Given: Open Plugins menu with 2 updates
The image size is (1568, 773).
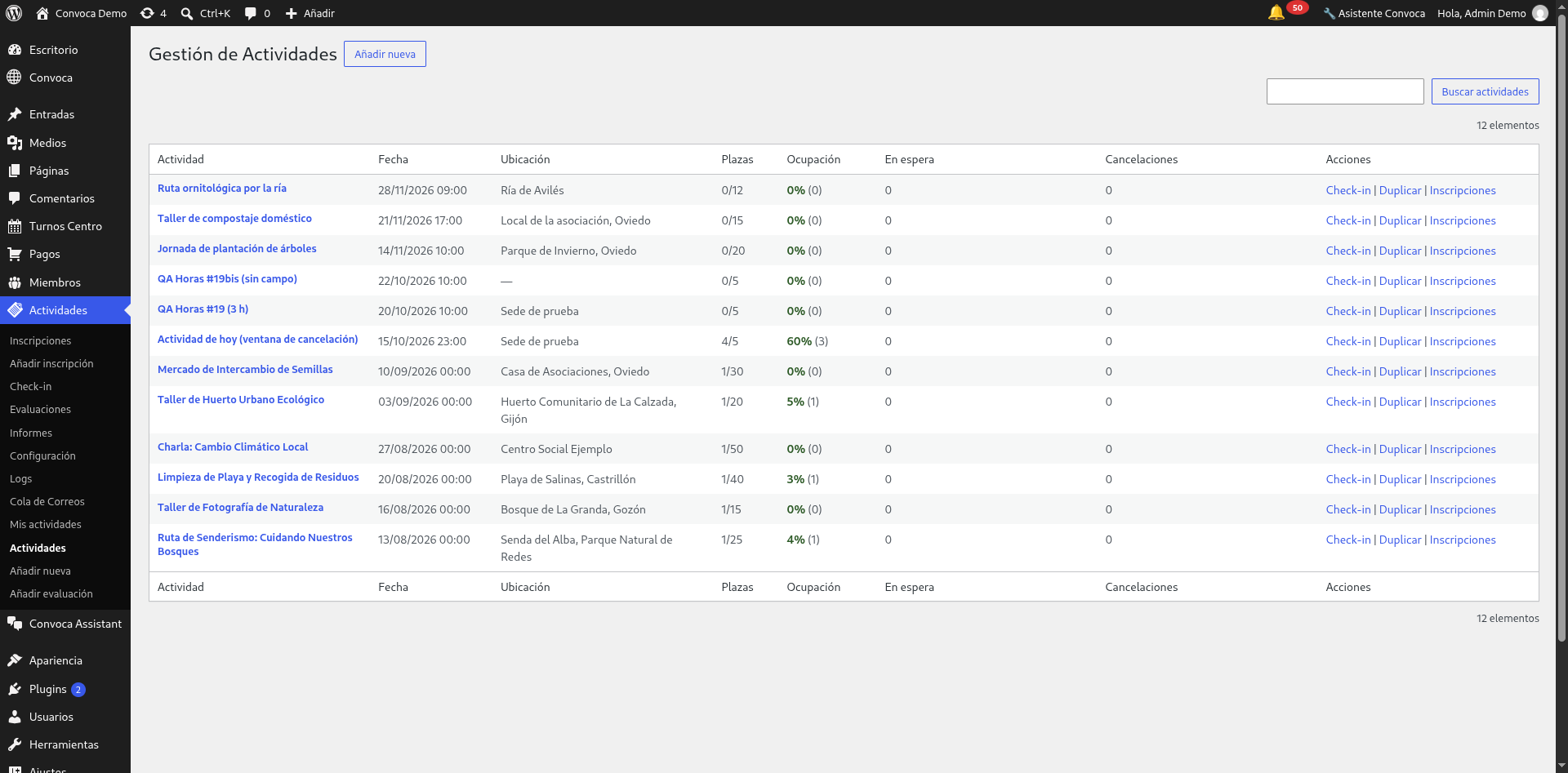Looking at the screenshot, I should (65, 689).
